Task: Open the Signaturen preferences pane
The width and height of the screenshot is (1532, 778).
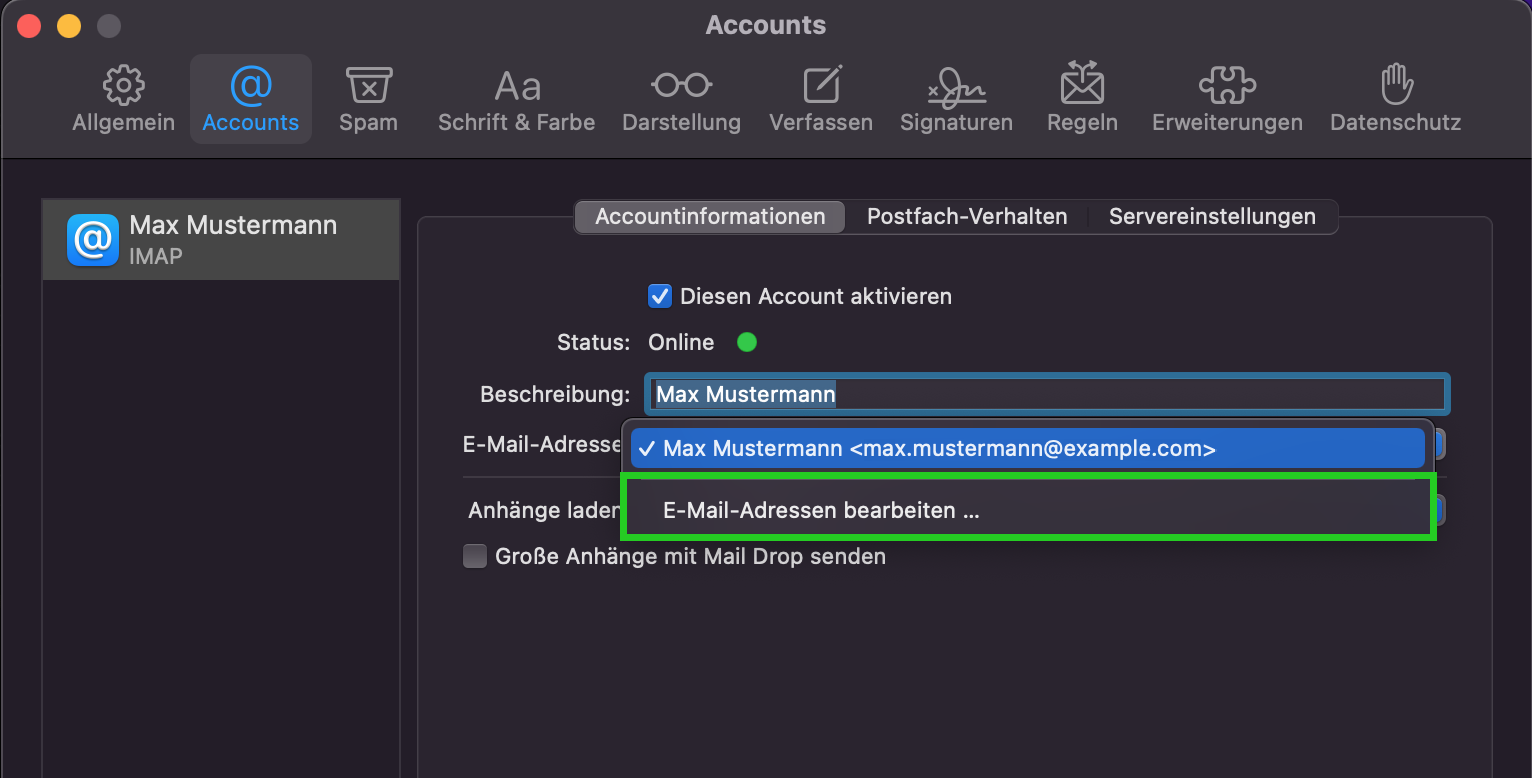Action: 956,100
